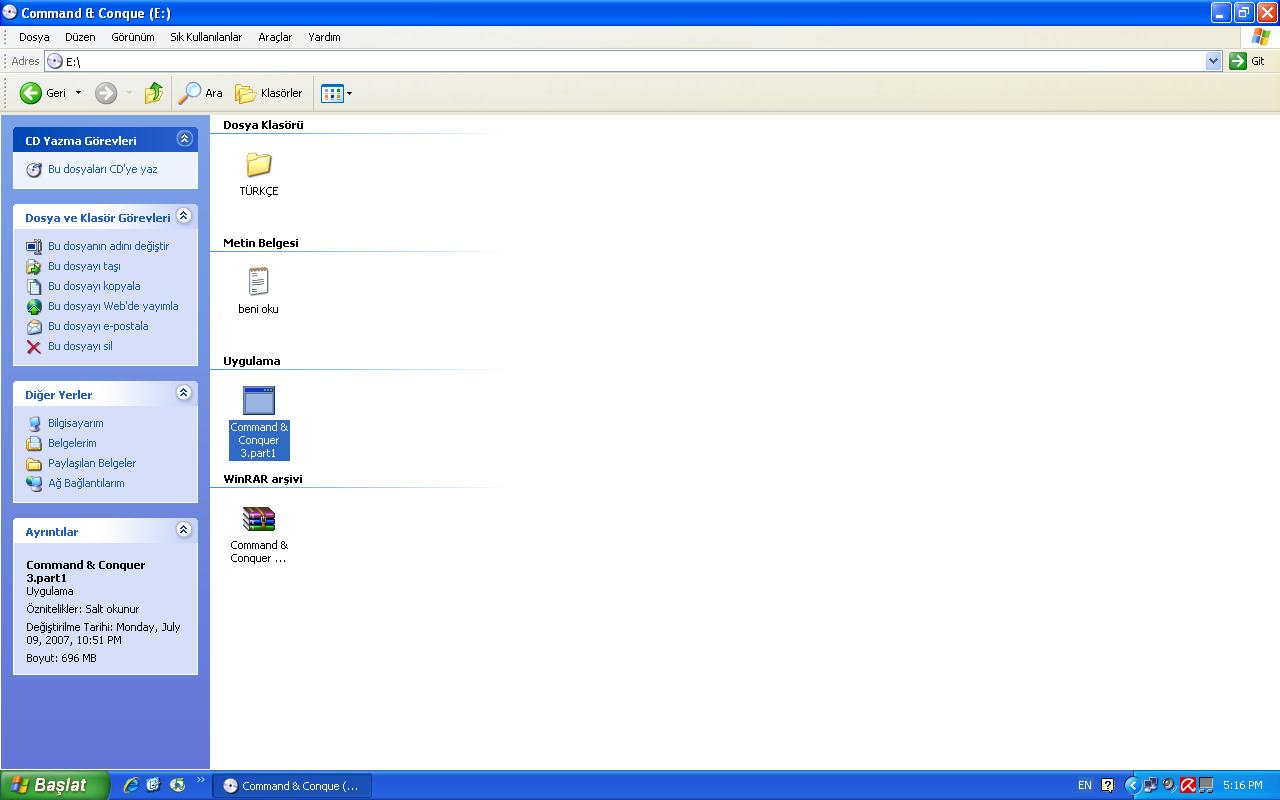Open the Düzen menu
This screenshot has width=1280, height=800.
[80, 37]
